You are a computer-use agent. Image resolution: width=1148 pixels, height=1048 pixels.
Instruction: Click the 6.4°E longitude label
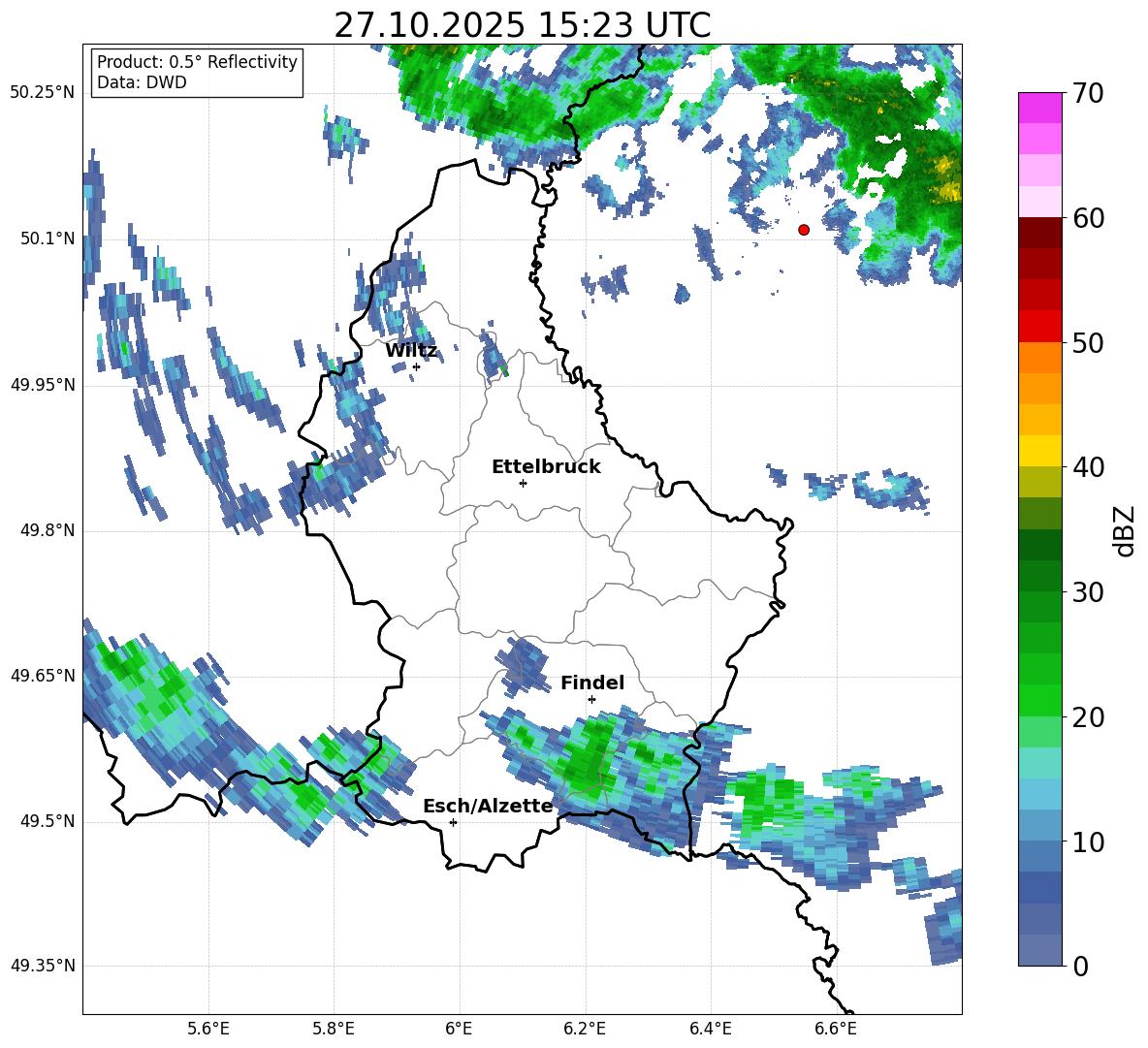click(710, 1029)
